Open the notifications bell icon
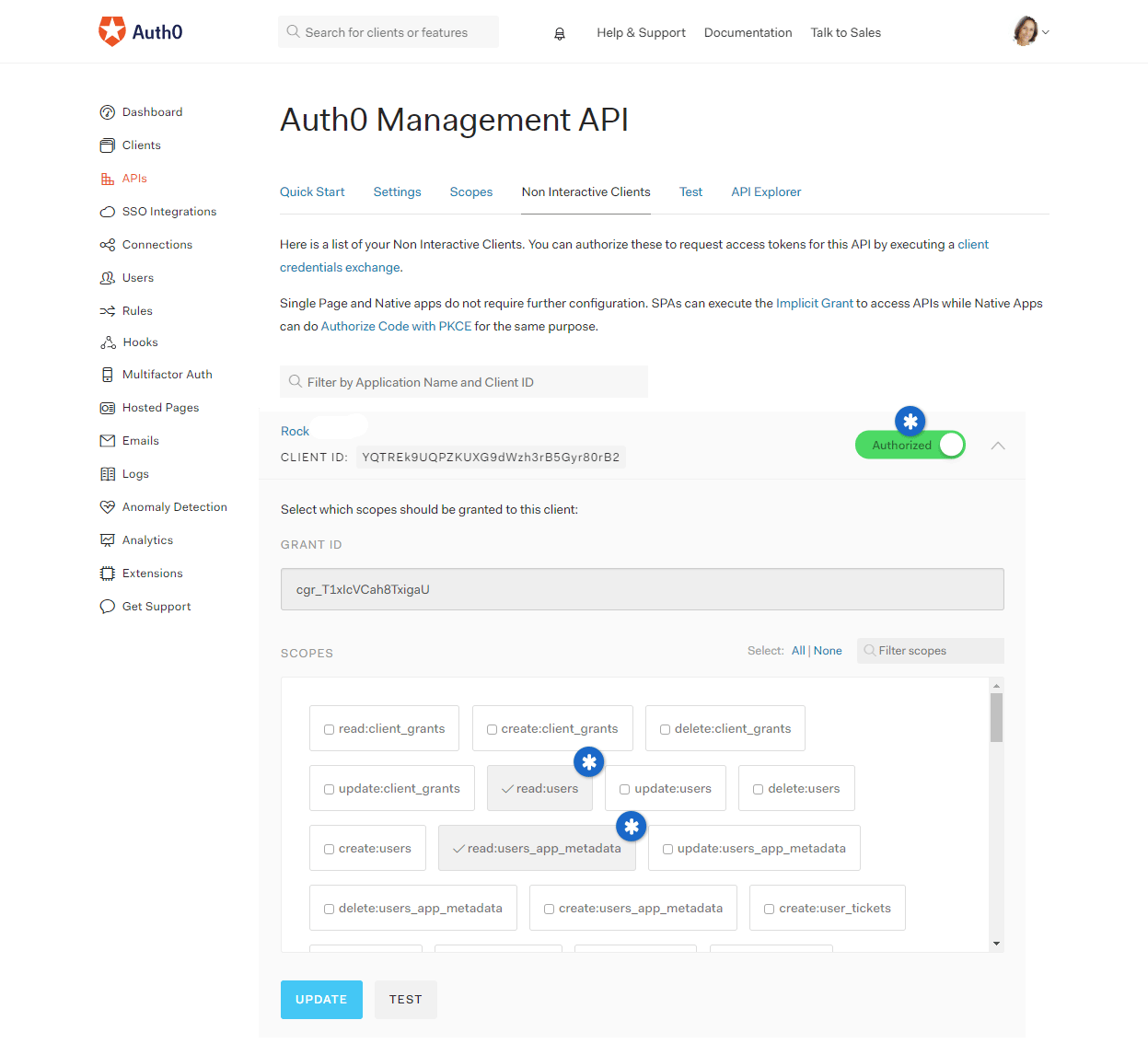 (560, 34)
